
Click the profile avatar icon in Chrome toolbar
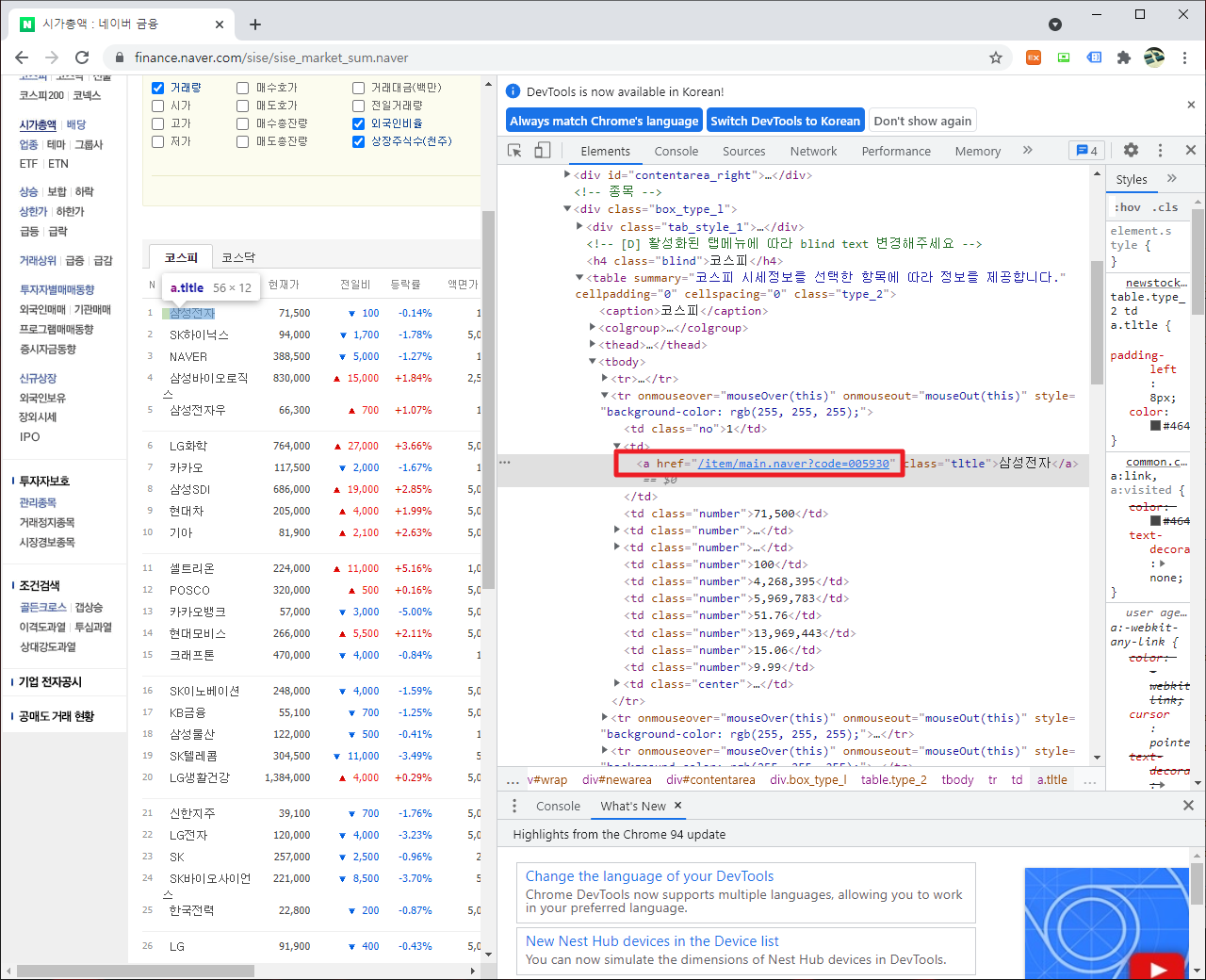point(1154,57)
